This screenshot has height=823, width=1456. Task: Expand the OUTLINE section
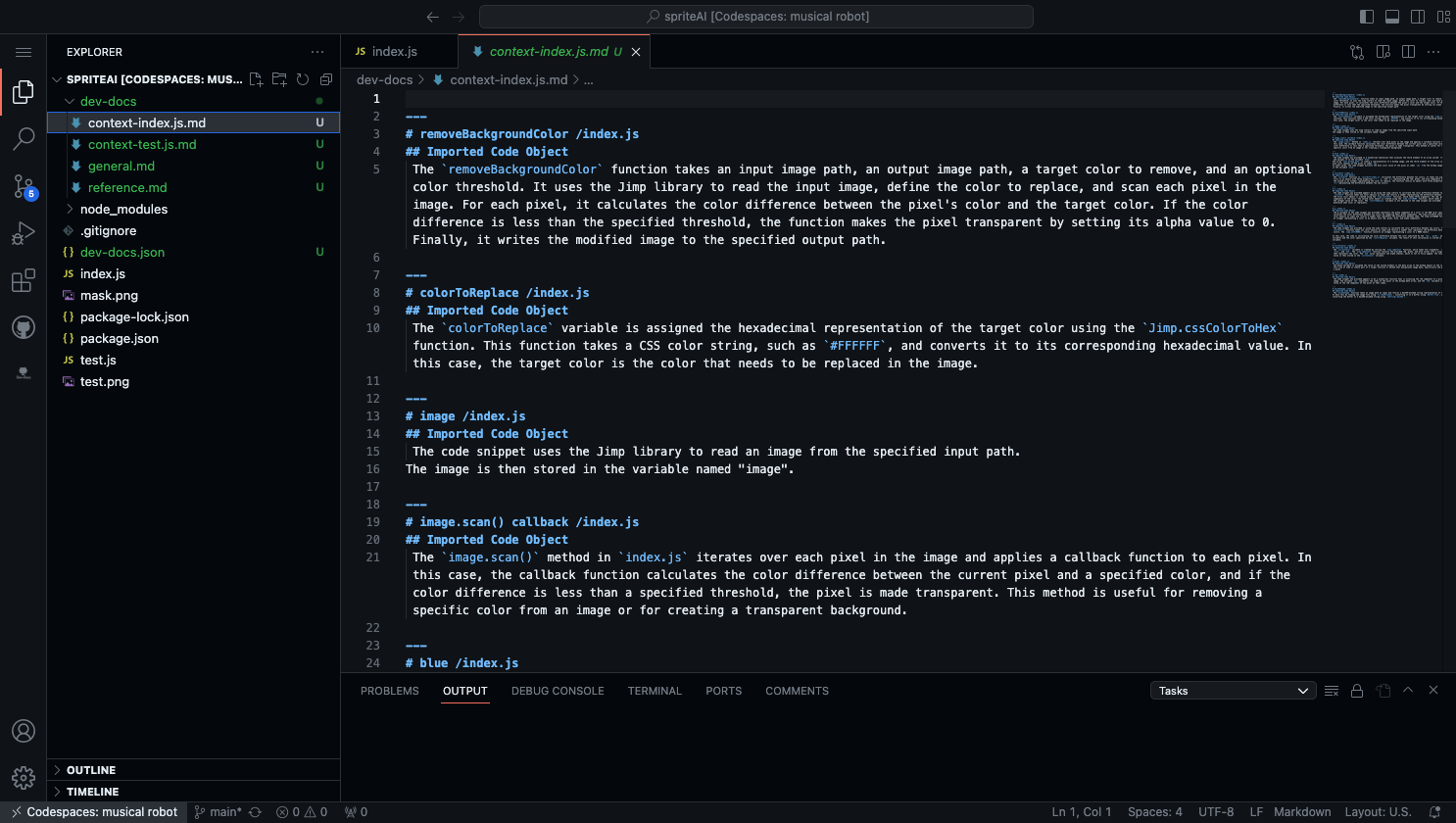(91, 770)
